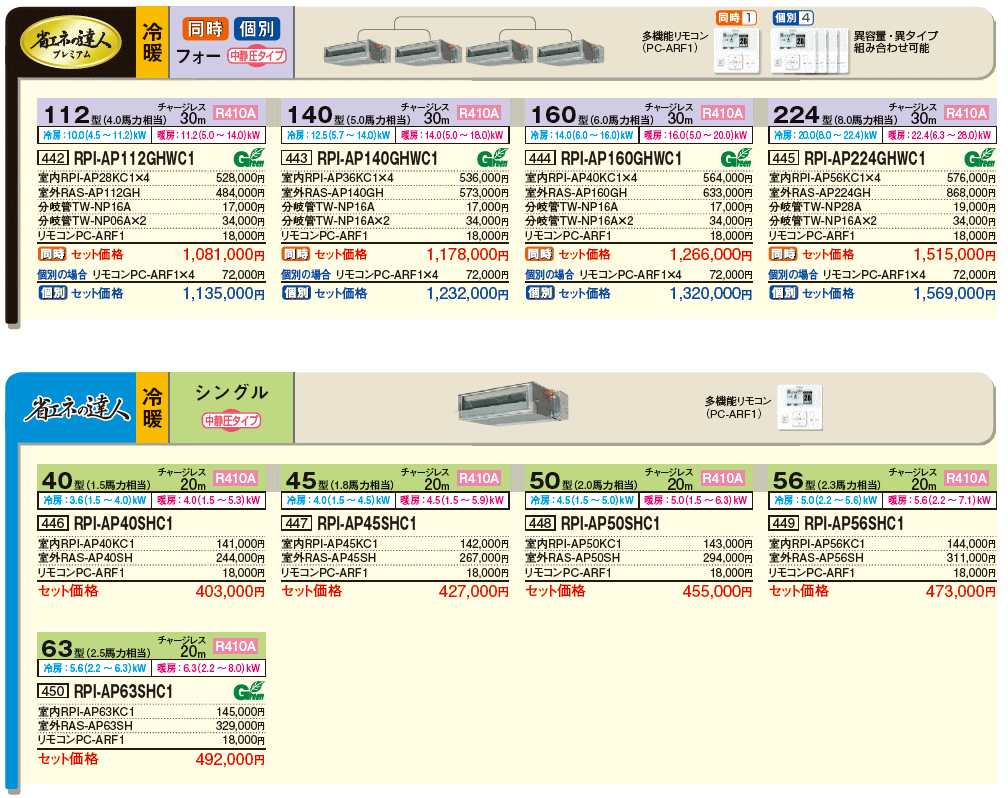Click the 112型 (4.0馬力相当) heading

click(x=105, y=115)
